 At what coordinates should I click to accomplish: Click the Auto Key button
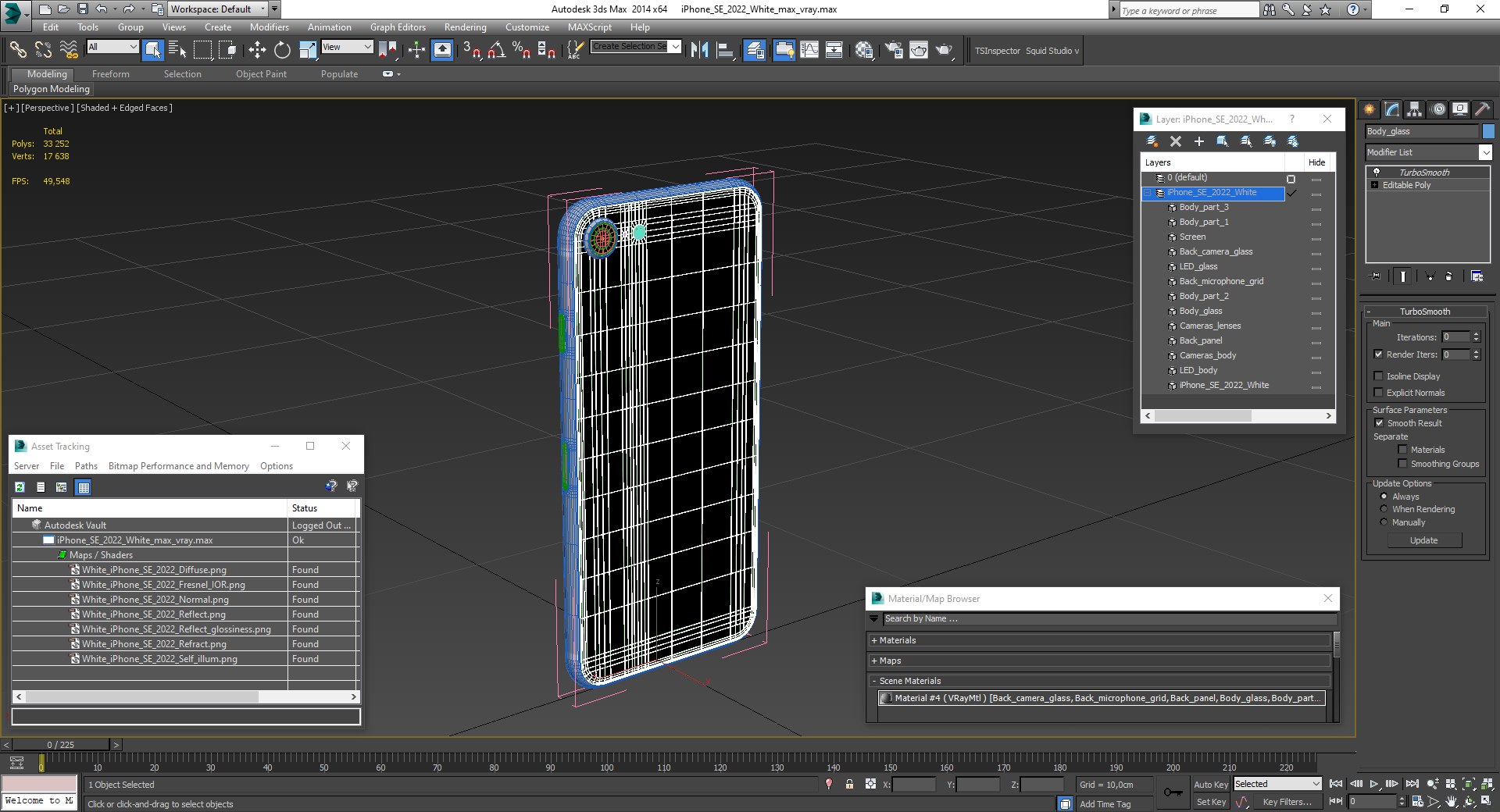1210,785
